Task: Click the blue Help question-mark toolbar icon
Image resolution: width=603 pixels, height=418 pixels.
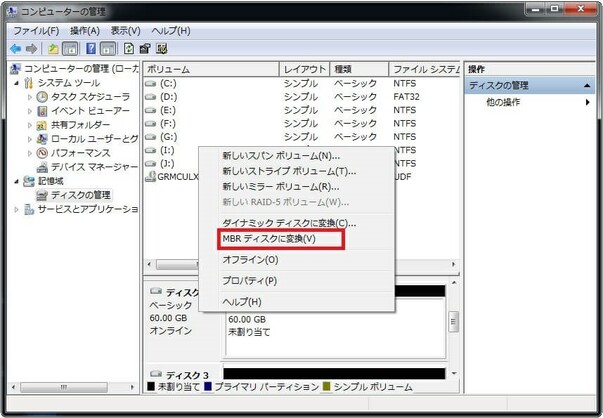Action: (91, 49)
